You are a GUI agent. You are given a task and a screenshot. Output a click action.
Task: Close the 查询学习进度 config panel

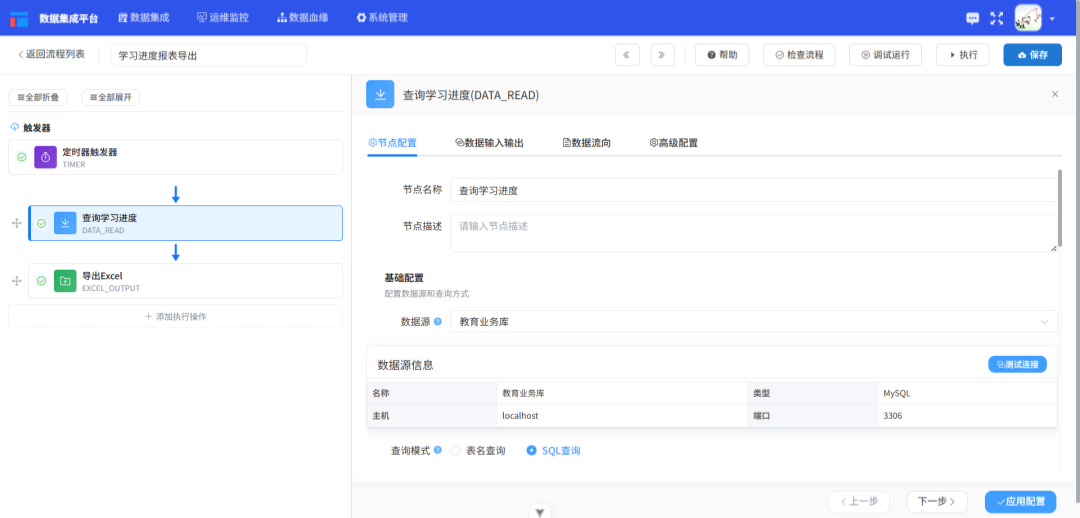coord(1055,94)
